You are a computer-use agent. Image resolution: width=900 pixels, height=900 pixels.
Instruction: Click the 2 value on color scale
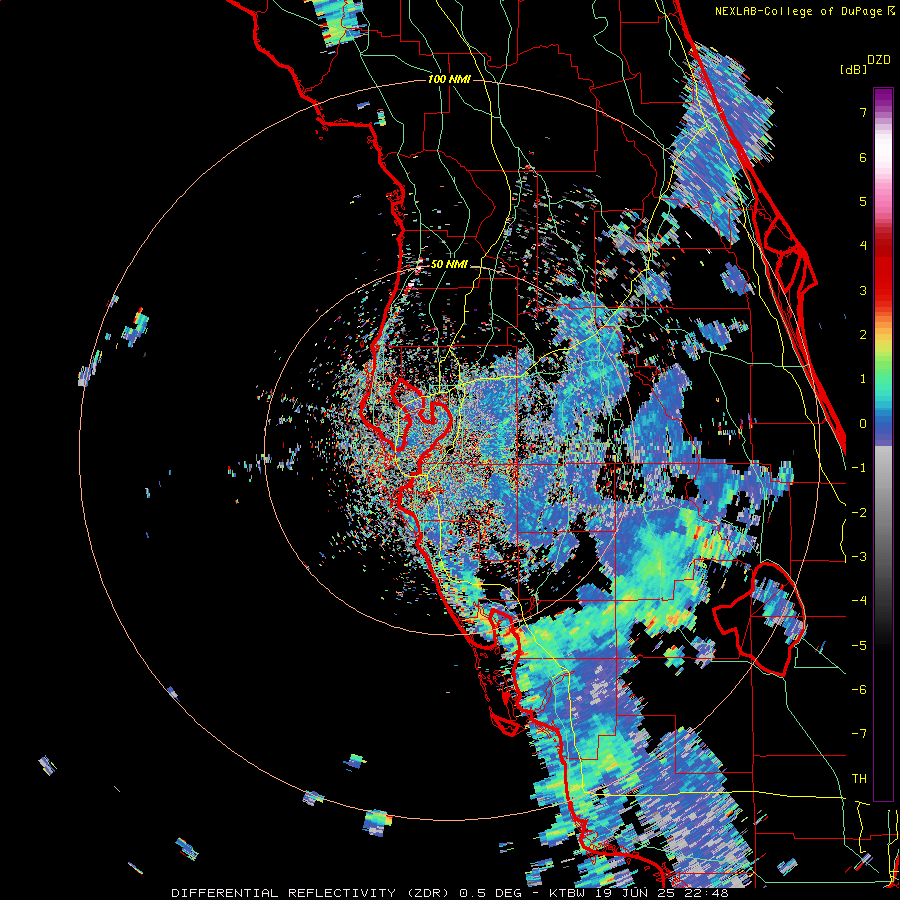pyautogui.click(x=863, y=335)
